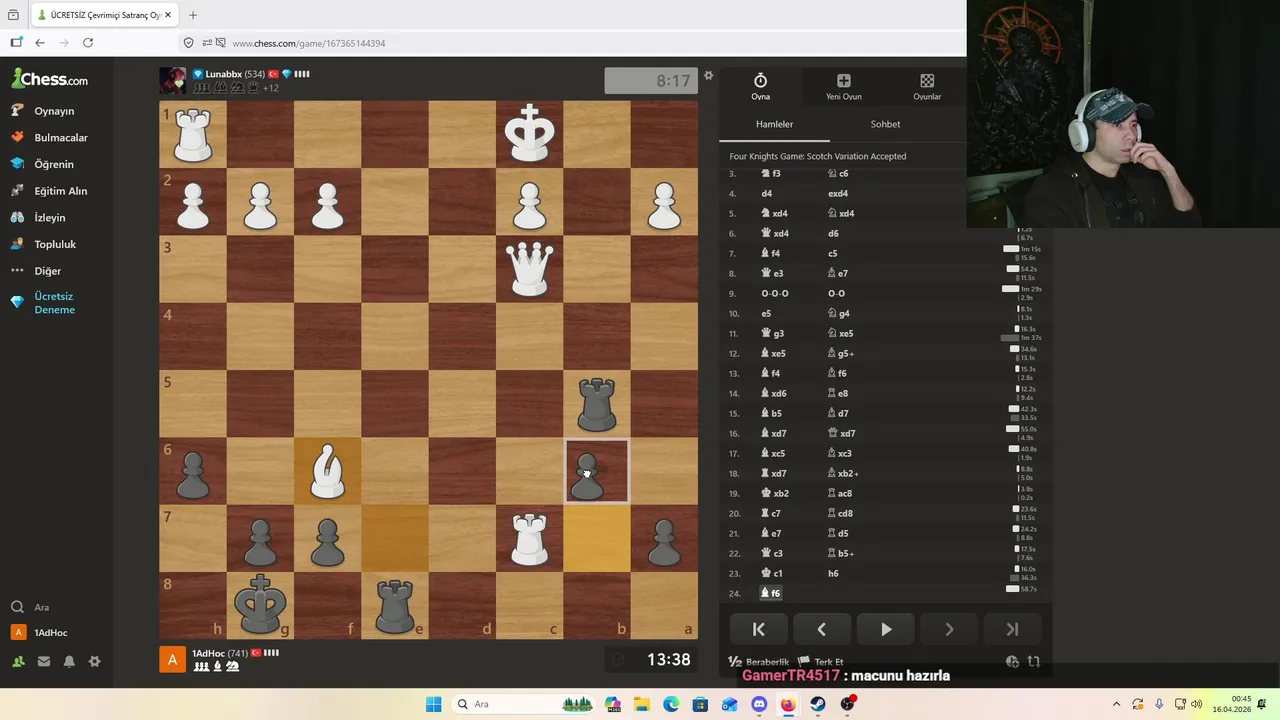Click the shield tracking protection icon

pos(188,43)
